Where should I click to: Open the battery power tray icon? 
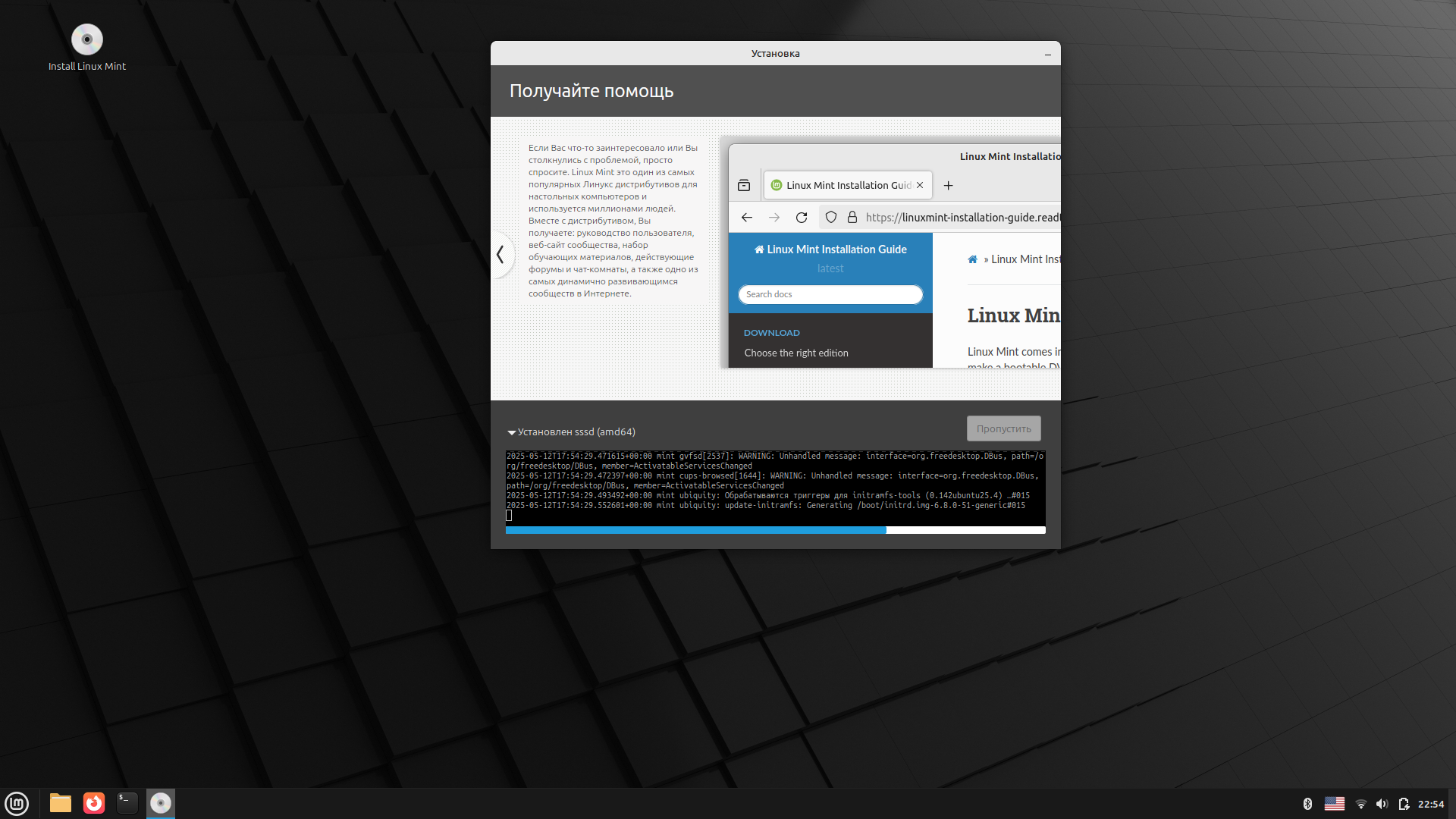pyautogui.click(x=1404, y=804)
